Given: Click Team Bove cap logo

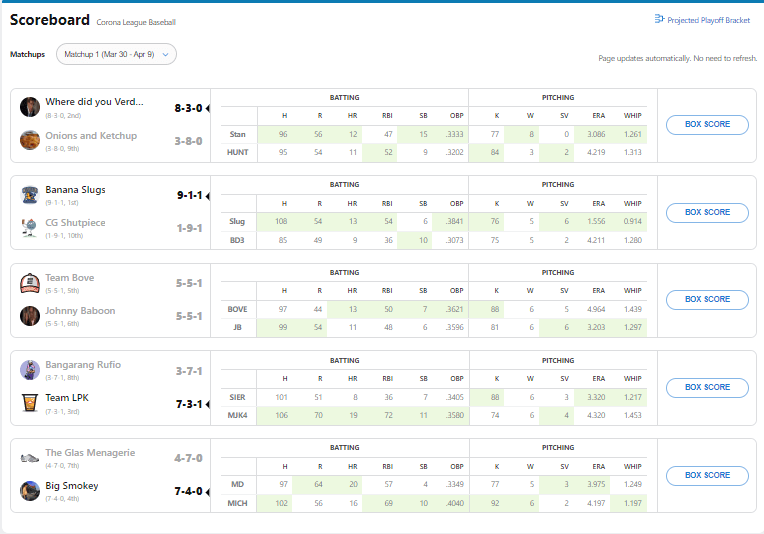Looking at the screenshot, I should (x=30, y=283).
